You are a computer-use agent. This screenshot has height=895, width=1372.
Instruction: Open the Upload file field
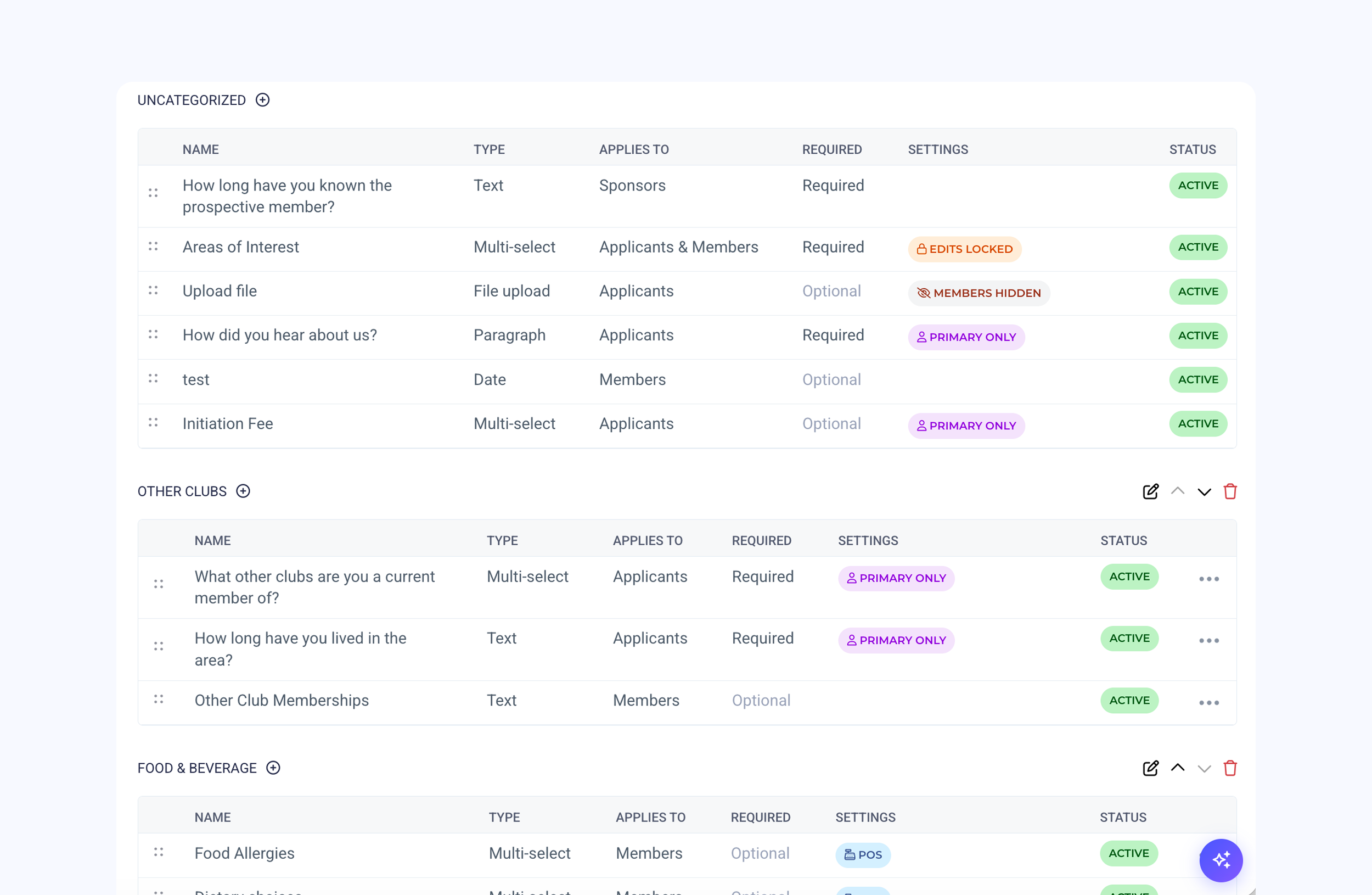pyautogui.click(x=220, y=290)
